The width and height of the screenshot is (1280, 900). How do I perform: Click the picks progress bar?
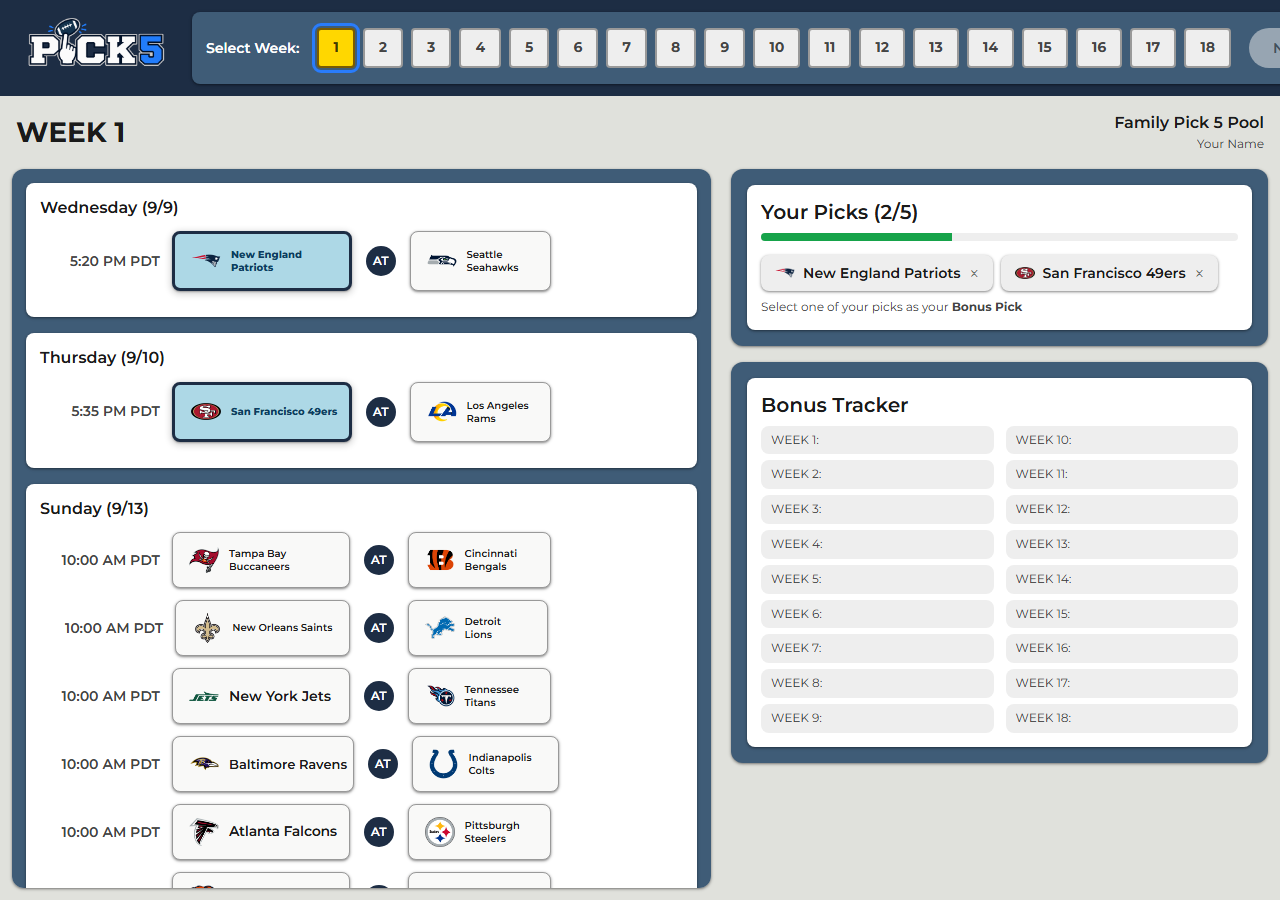[999, 237]
